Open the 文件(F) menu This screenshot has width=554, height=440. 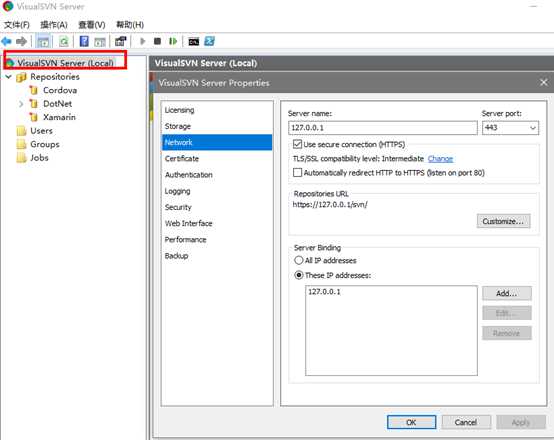pyautogui.click(x=17, y=25)
